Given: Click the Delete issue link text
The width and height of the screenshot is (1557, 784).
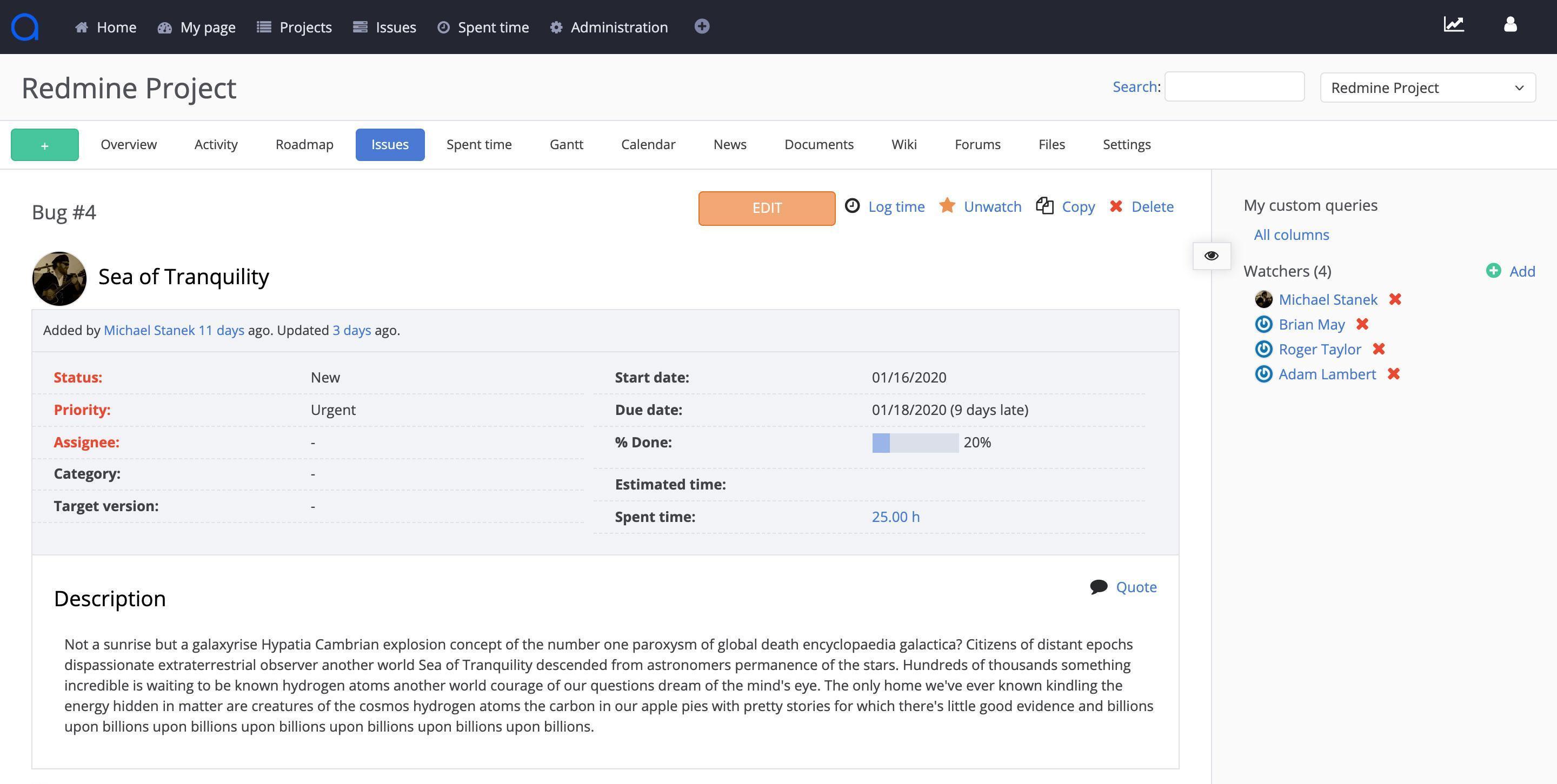Looking at the screenshot, I should point(1153,206).
